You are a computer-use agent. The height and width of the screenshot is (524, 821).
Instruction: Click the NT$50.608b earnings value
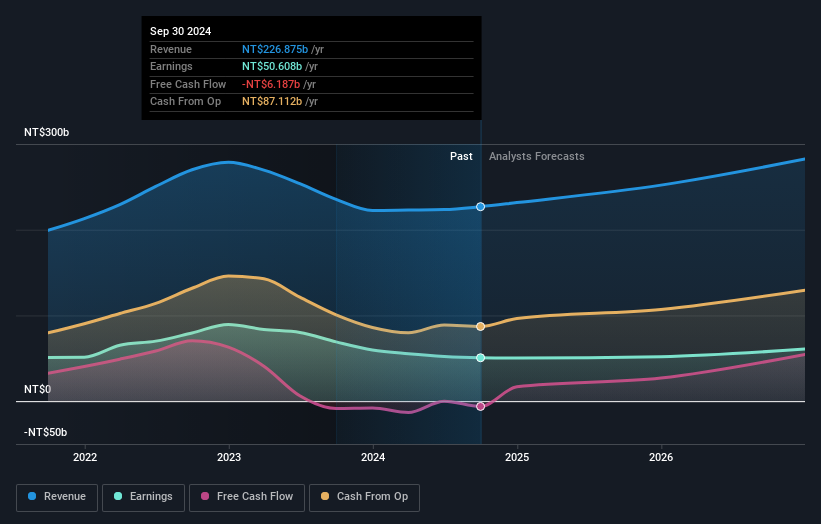pos(272,66)
